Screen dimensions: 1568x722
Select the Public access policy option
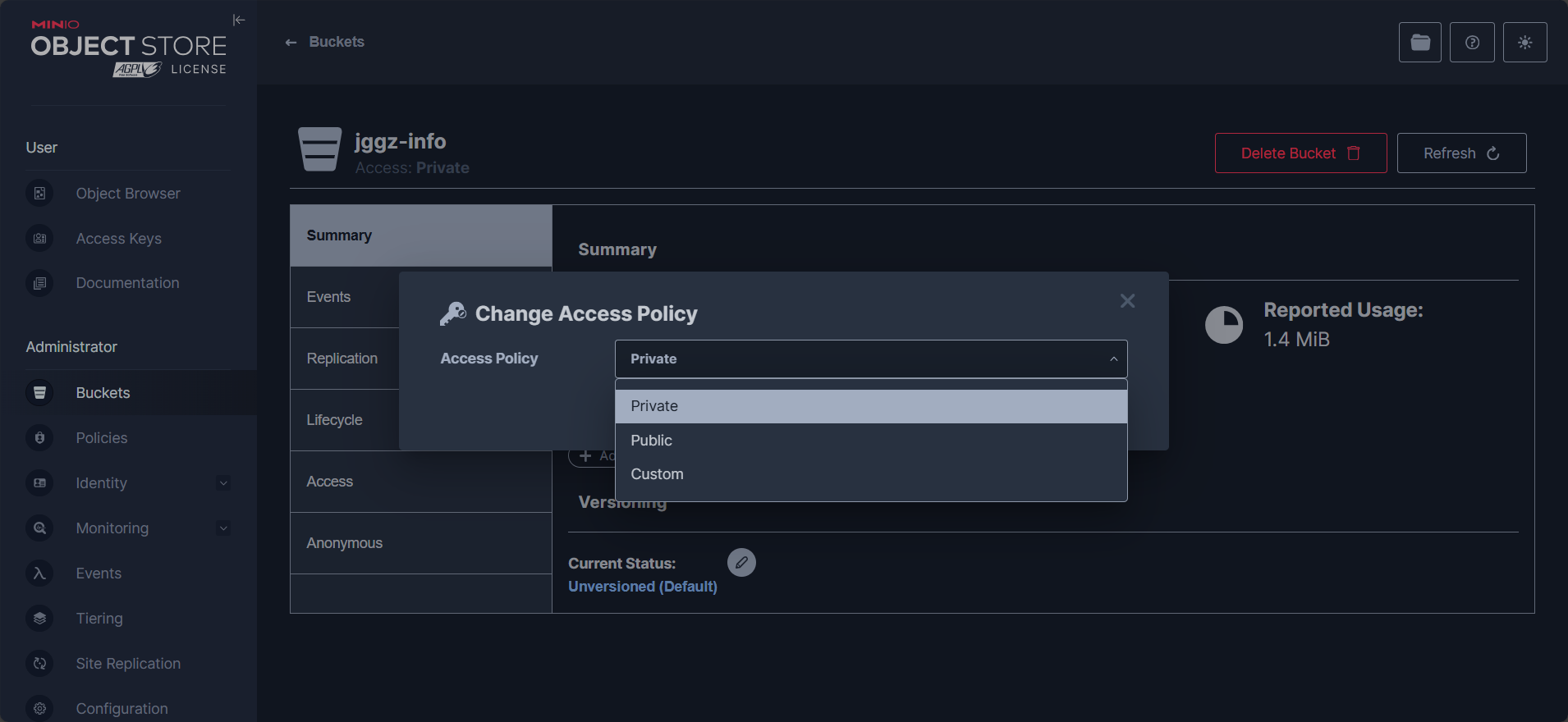click(652, 441)
